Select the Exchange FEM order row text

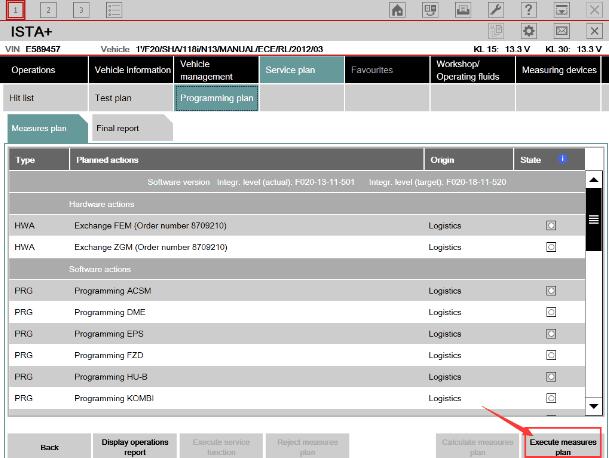[x=150, y=226]
